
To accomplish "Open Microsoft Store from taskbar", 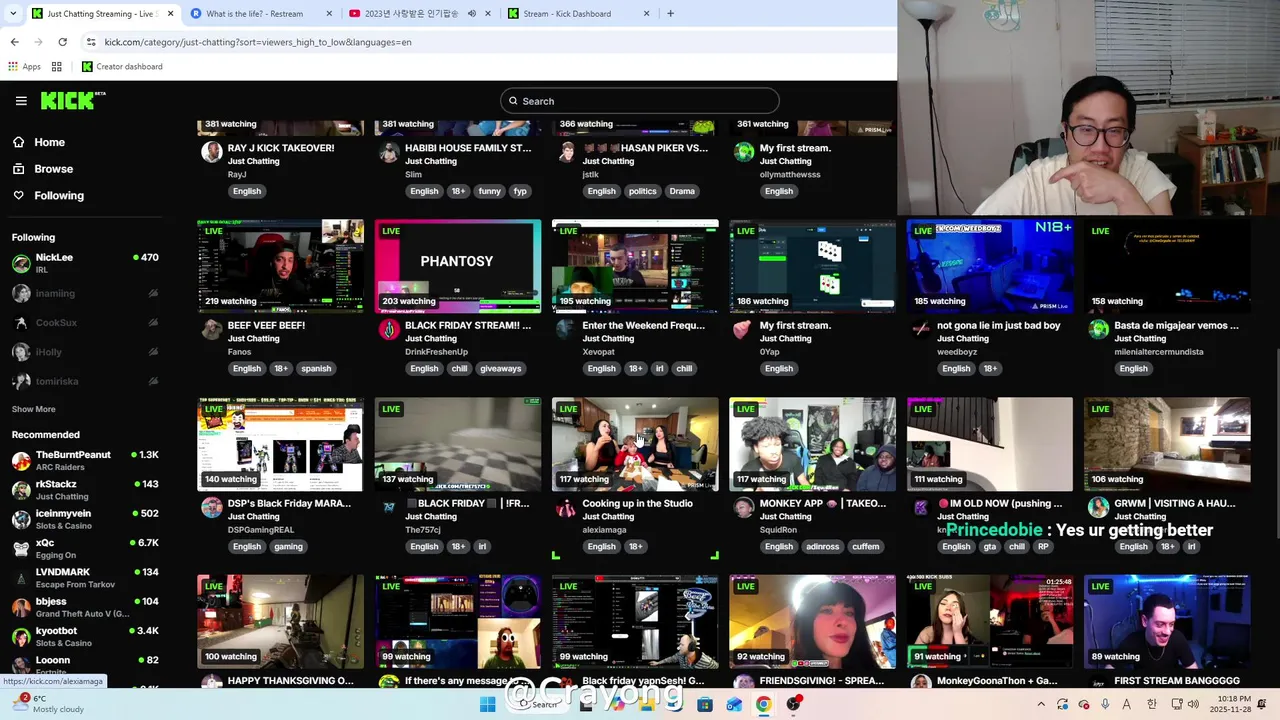I will coord(705,704).
